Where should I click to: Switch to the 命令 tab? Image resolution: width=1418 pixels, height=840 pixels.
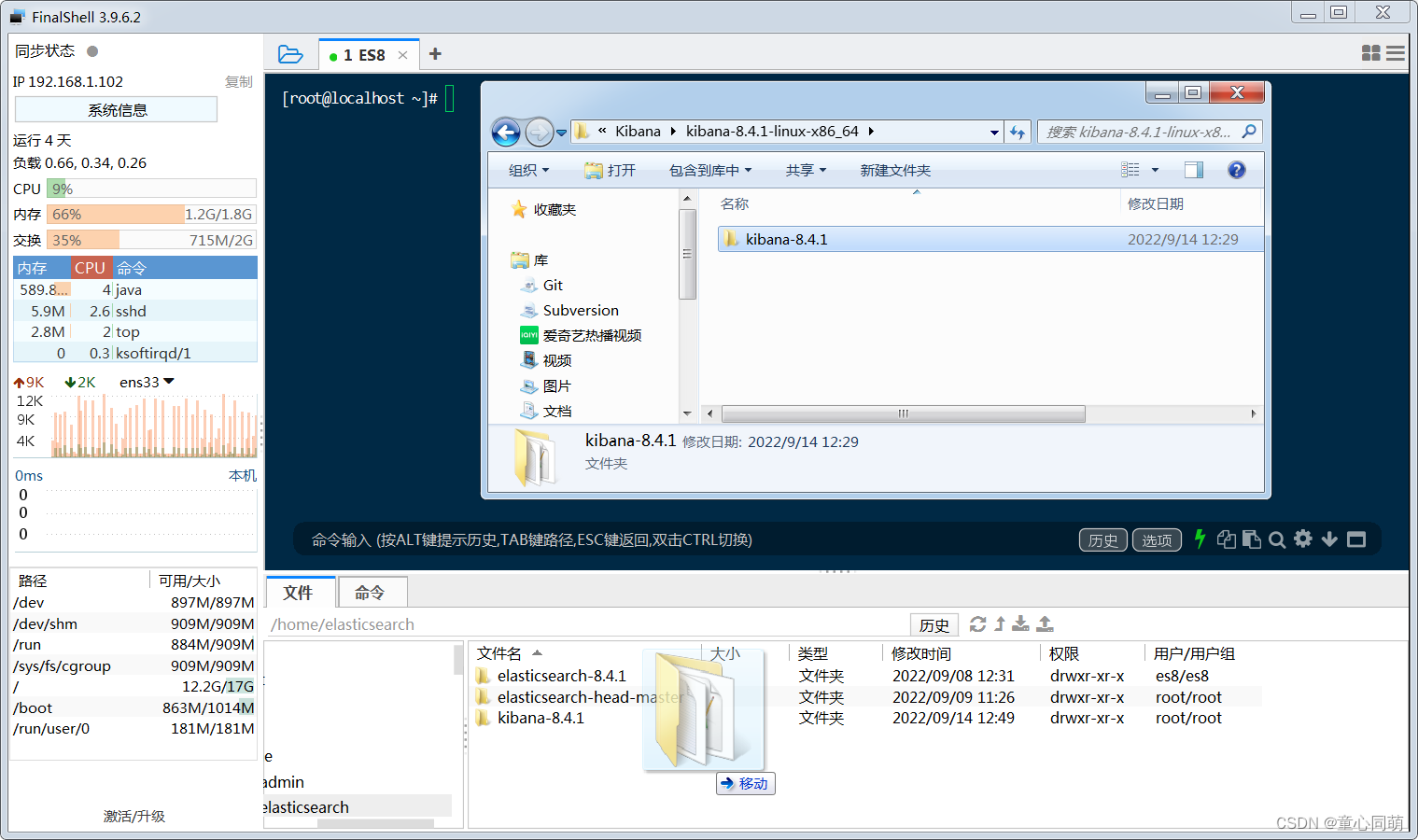(371, 593)
